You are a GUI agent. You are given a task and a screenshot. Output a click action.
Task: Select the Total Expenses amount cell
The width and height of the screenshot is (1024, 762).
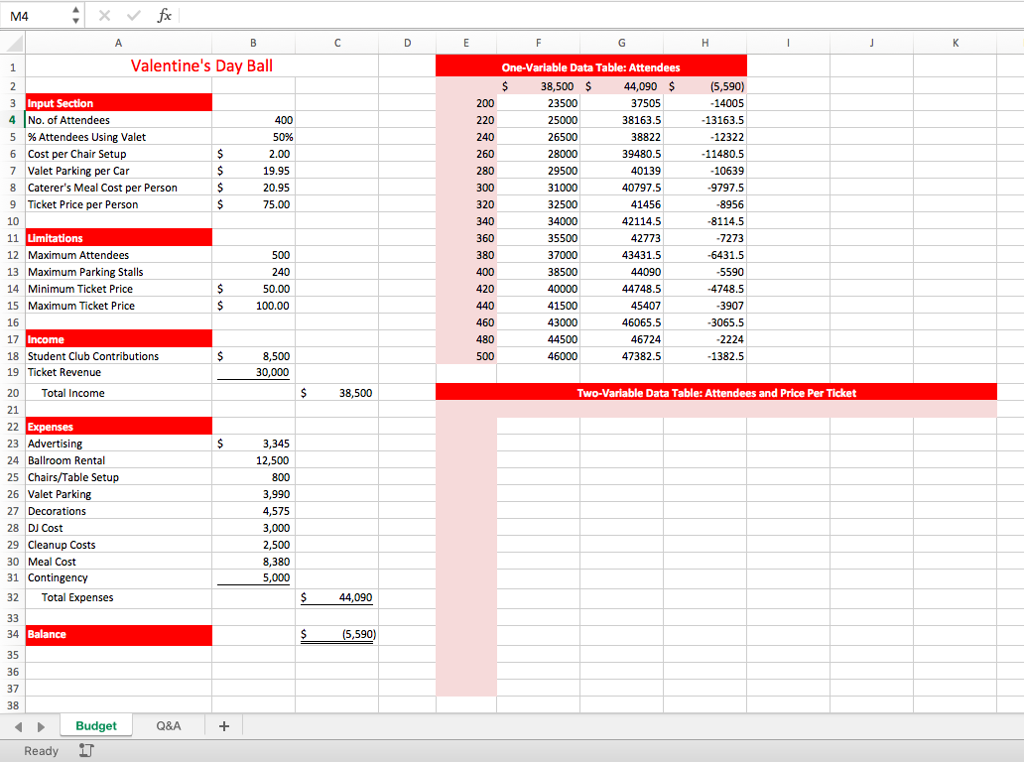[x=337, y=597]
